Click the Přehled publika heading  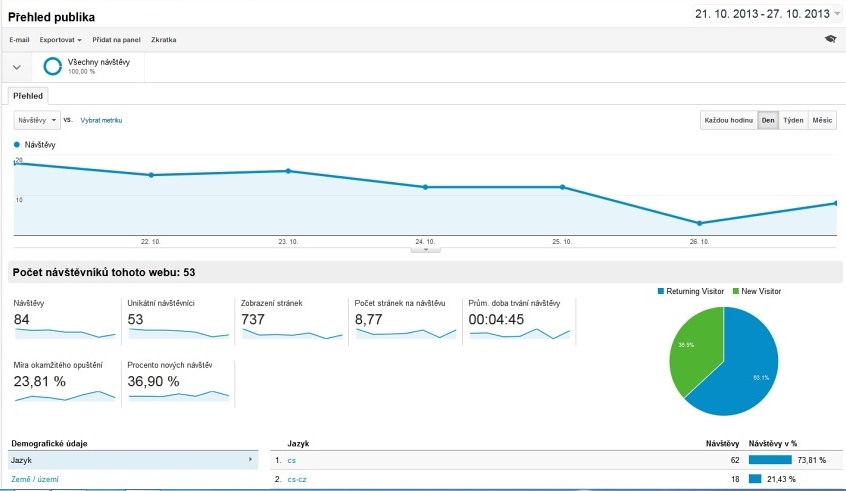pyautogui.click(x=51, y=17)
